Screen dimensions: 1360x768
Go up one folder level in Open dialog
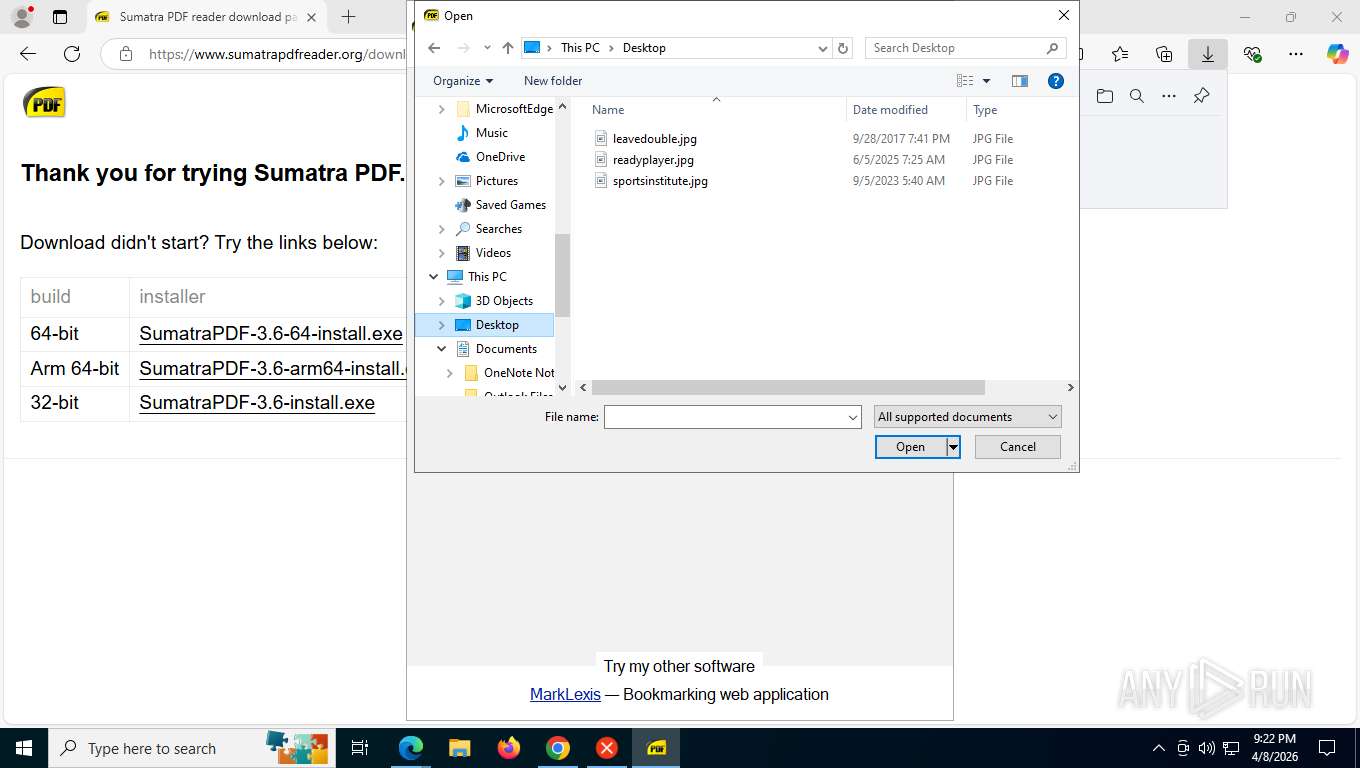(x=508, y=48)
